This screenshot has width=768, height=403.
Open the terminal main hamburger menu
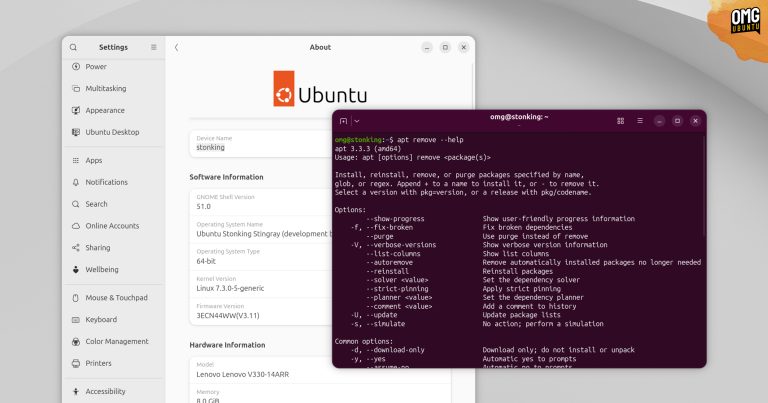[640, 120]
